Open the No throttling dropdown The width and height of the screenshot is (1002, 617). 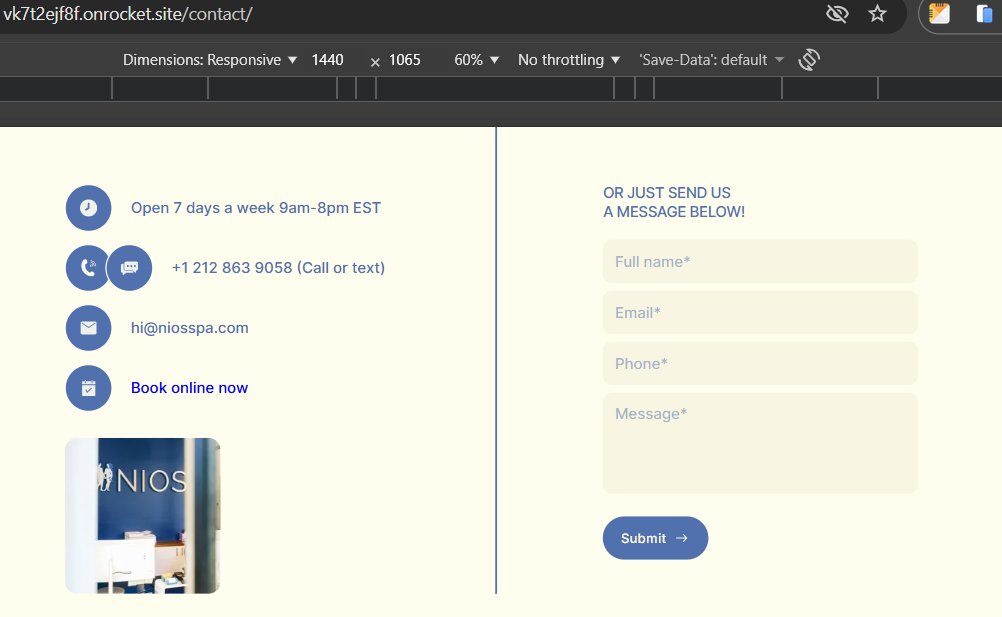569,59
